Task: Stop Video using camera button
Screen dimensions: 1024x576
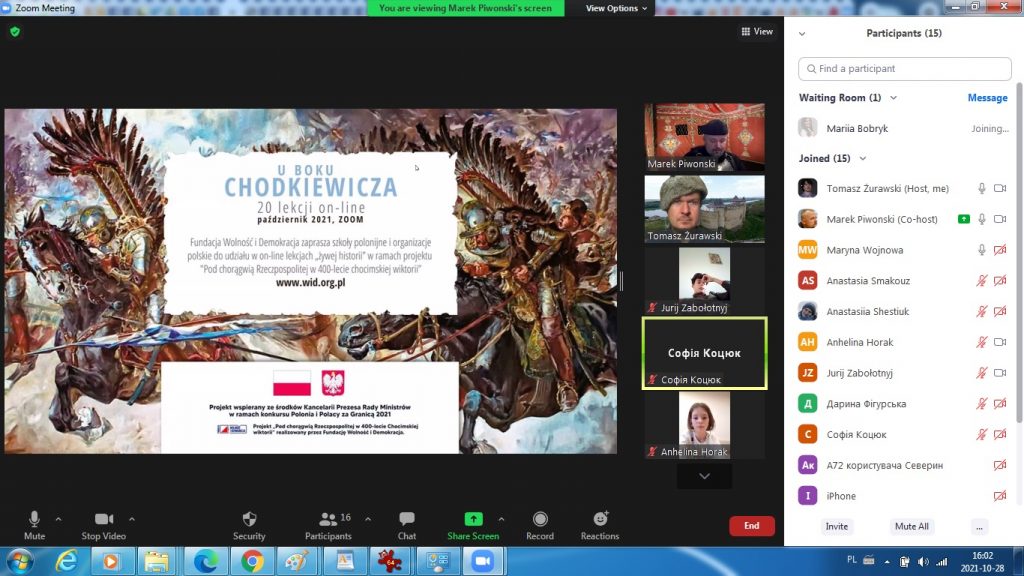Action: [x=104, y=519]
